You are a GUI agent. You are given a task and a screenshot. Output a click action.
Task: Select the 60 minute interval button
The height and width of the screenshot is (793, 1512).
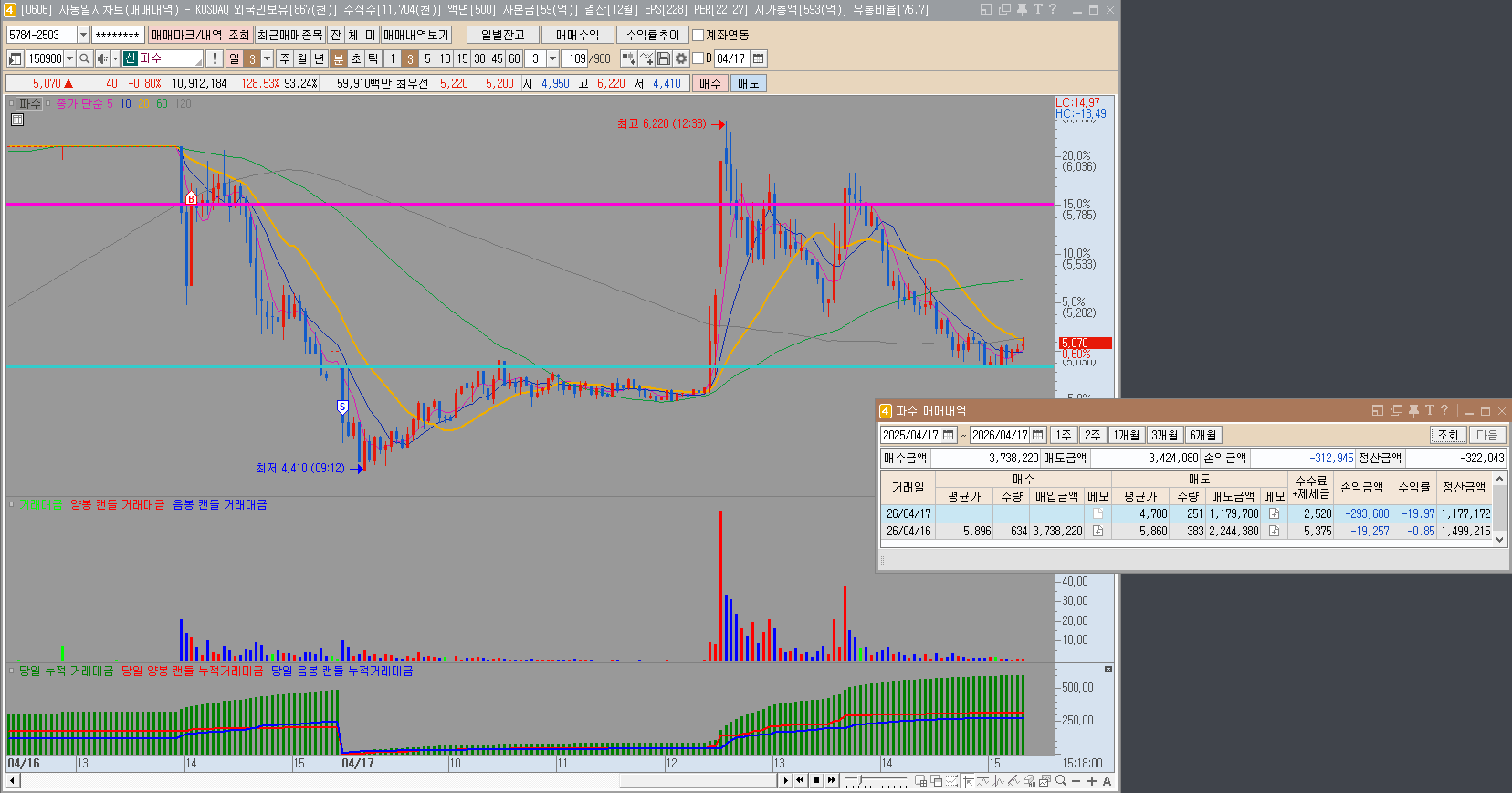[x=514, y=58]
